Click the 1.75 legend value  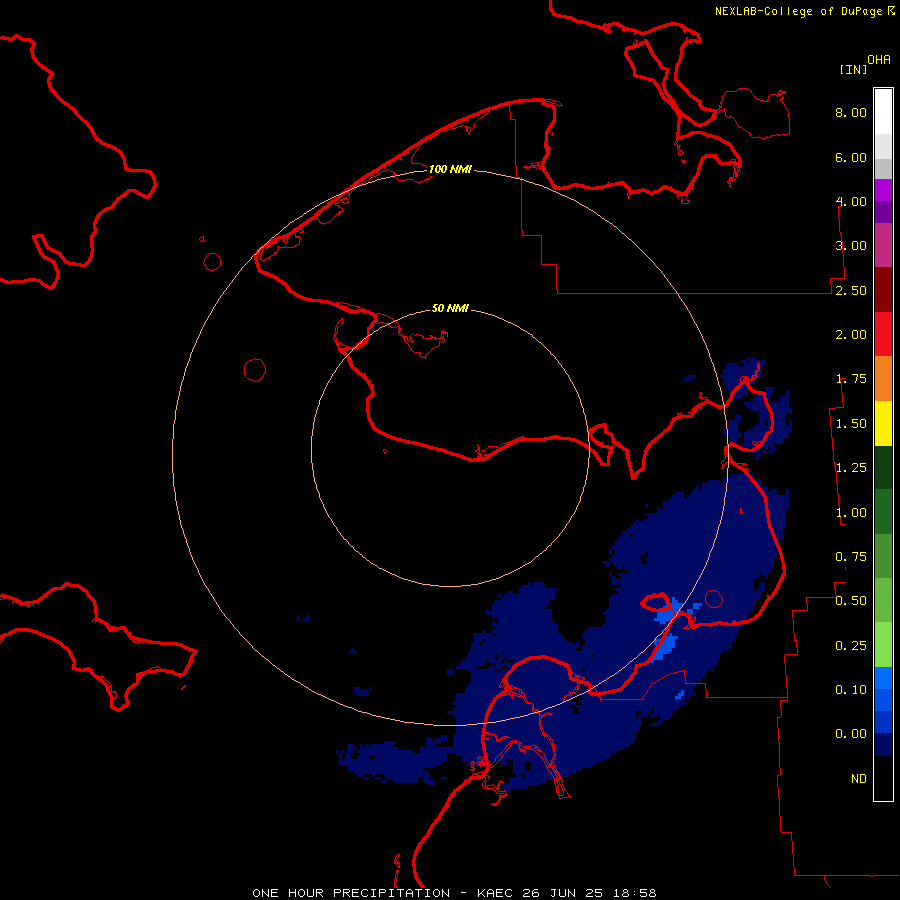[x=851, y=379]
